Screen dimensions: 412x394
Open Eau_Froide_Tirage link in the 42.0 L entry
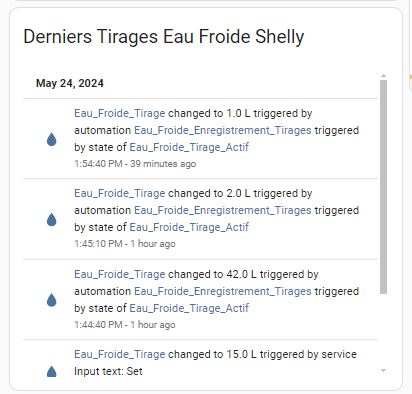pos(120,275)
